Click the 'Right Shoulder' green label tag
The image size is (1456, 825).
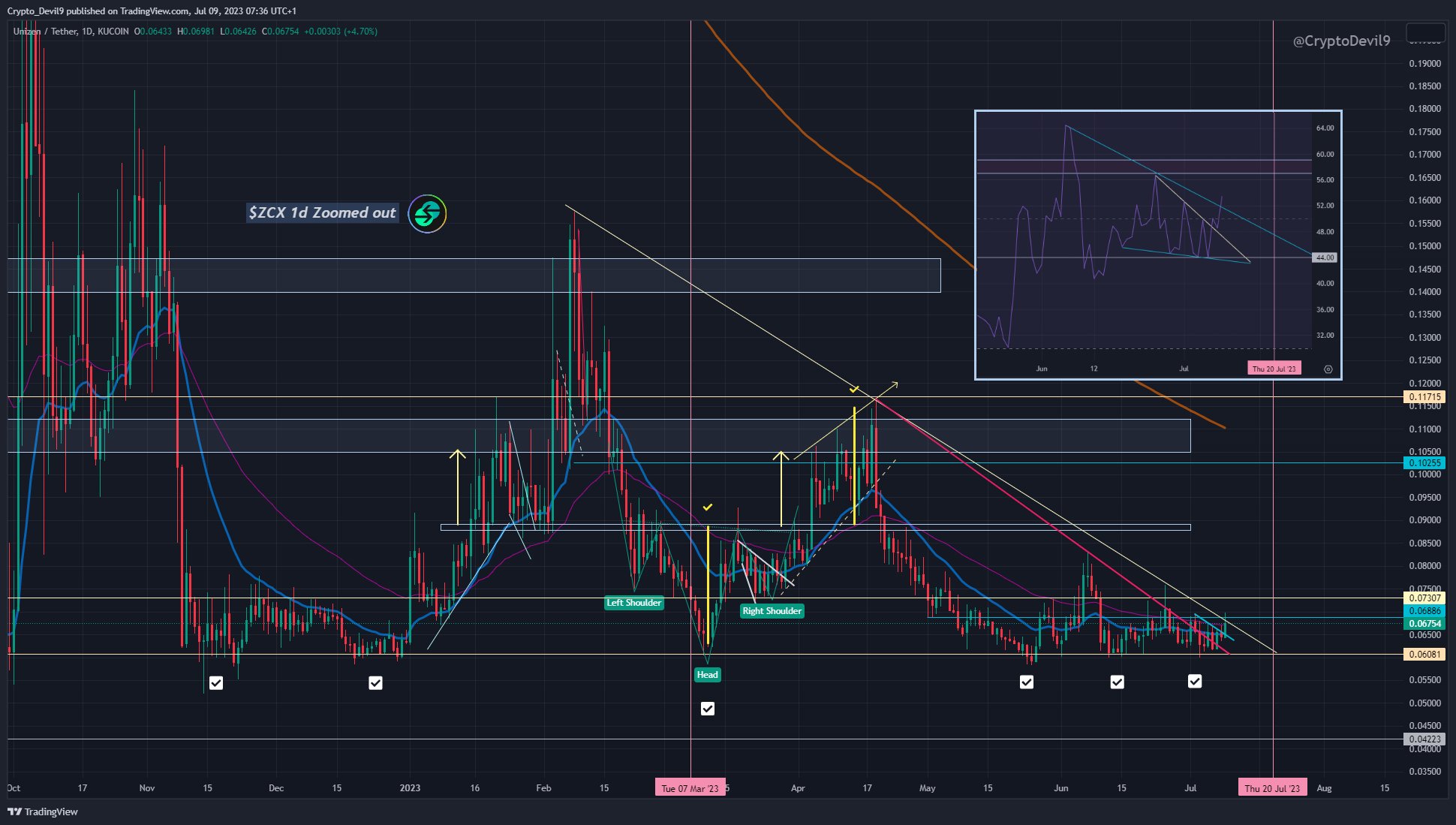tap(772, 611)
